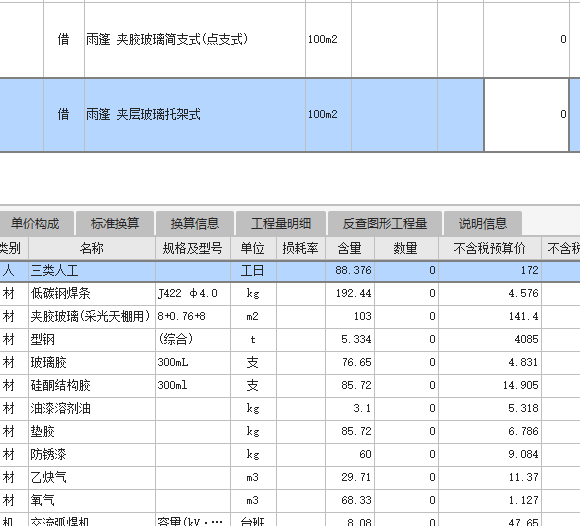The height and width of the screenshot is (526, 580).
Task: Select the 三类人工 row name
Action: [x=54, y=271]
